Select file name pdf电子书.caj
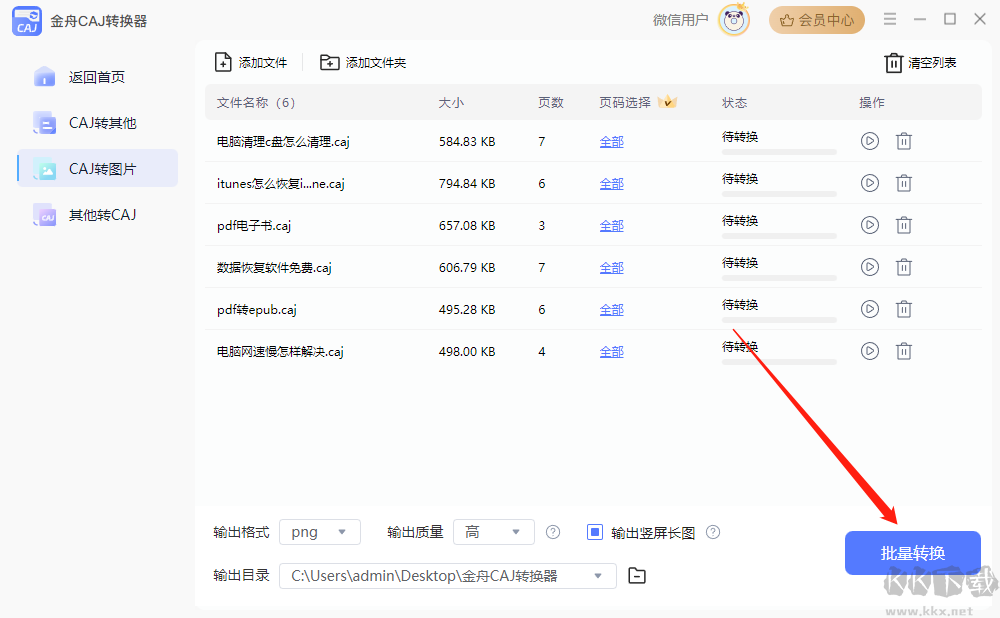 tap(254, 226)
